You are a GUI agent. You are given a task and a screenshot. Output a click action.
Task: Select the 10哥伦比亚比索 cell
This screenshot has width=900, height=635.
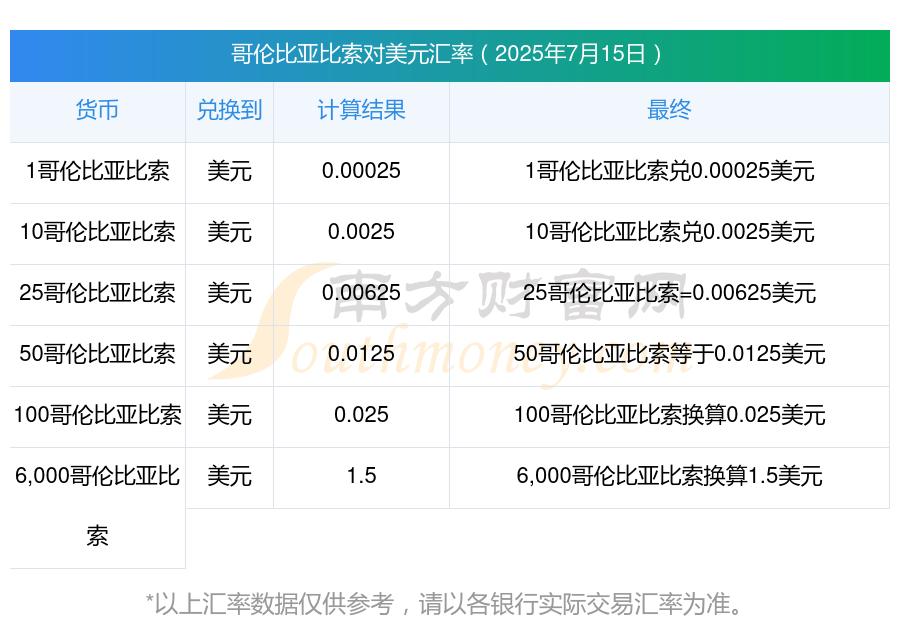click(98, 232)
